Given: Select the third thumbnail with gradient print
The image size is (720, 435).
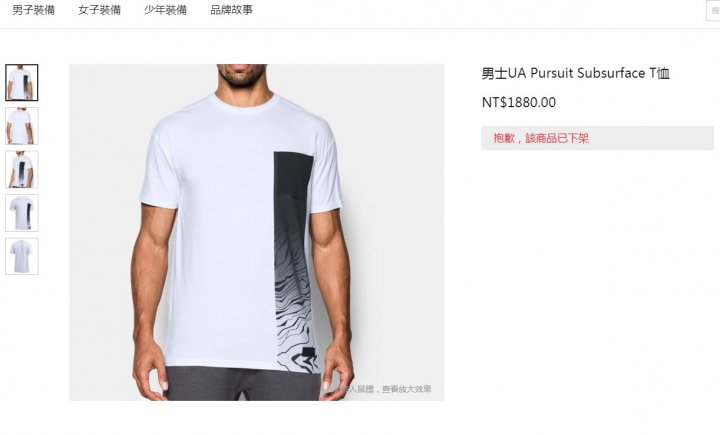Looking at the screenshot, I should 22,169.
